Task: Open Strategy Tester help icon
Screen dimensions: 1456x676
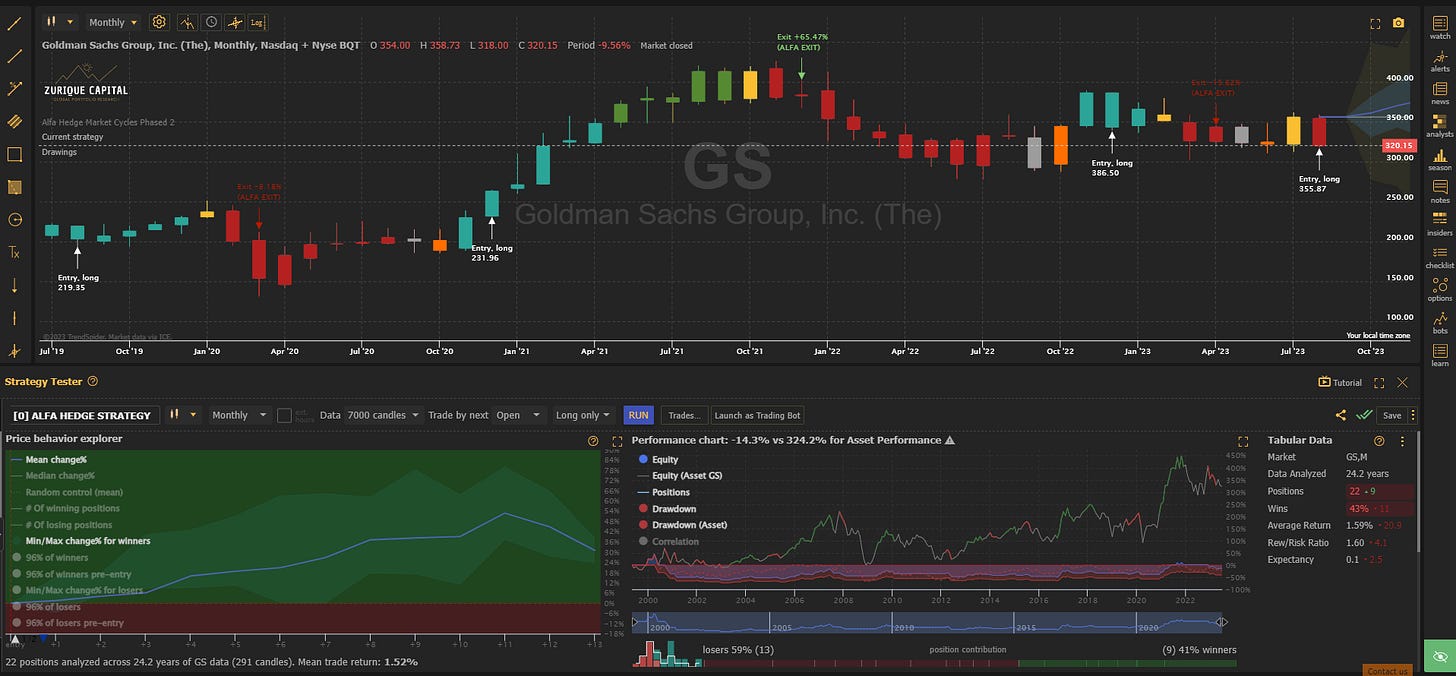Action: point(93,381)
